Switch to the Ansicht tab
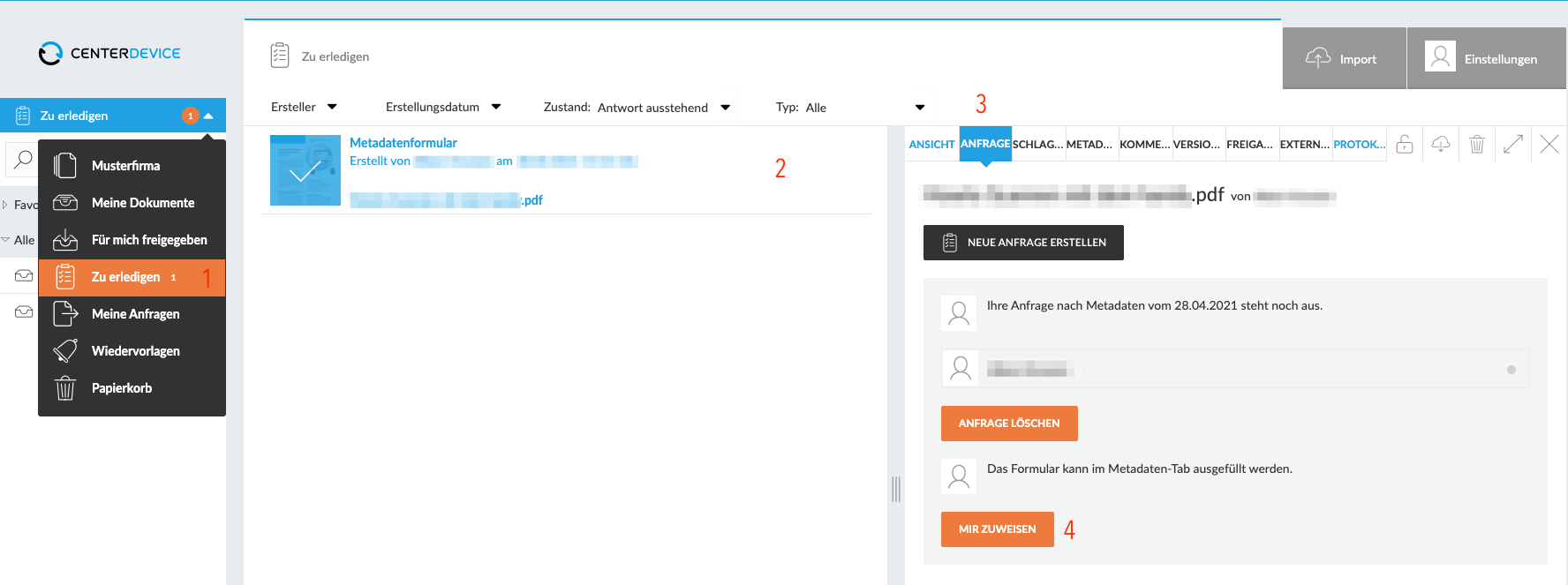 931,145
